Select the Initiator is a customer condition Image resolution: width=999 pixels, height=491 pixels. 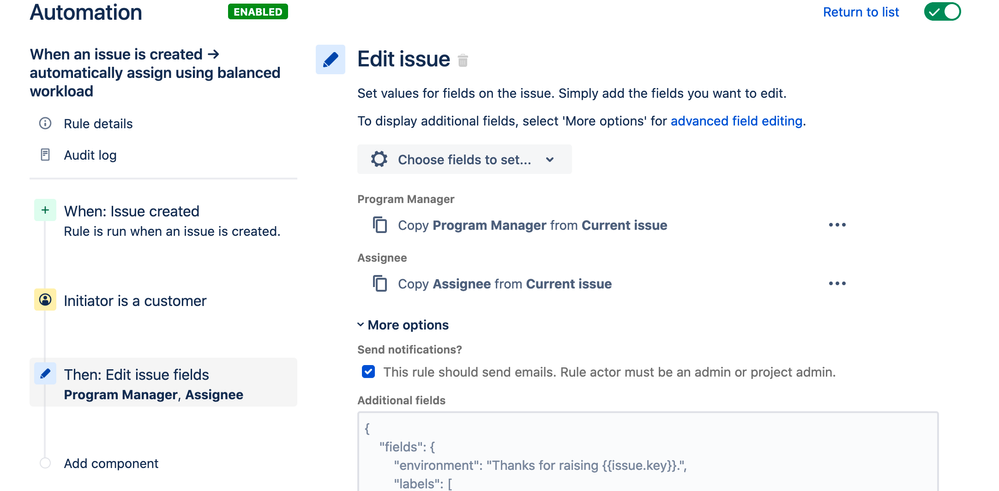pos(135,301)
